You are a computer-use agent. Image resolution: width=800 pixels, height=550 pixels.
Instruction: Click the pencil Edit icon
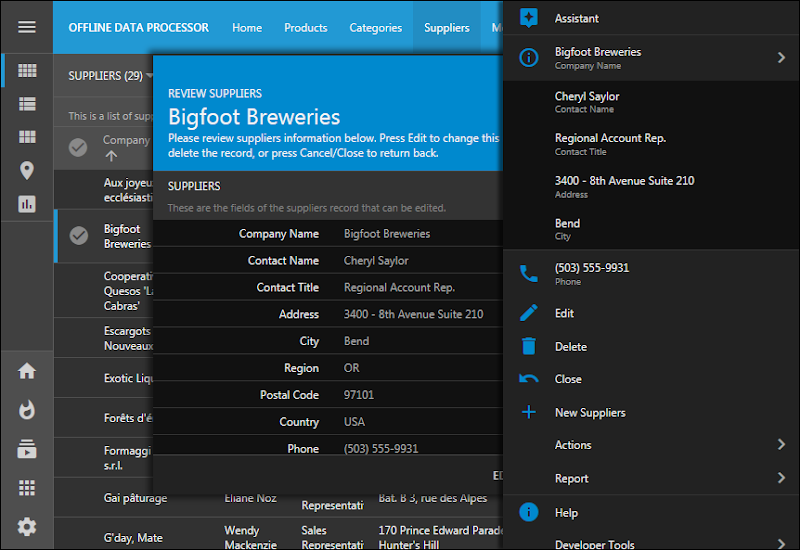pyautogui.click(x=529, y=313)
